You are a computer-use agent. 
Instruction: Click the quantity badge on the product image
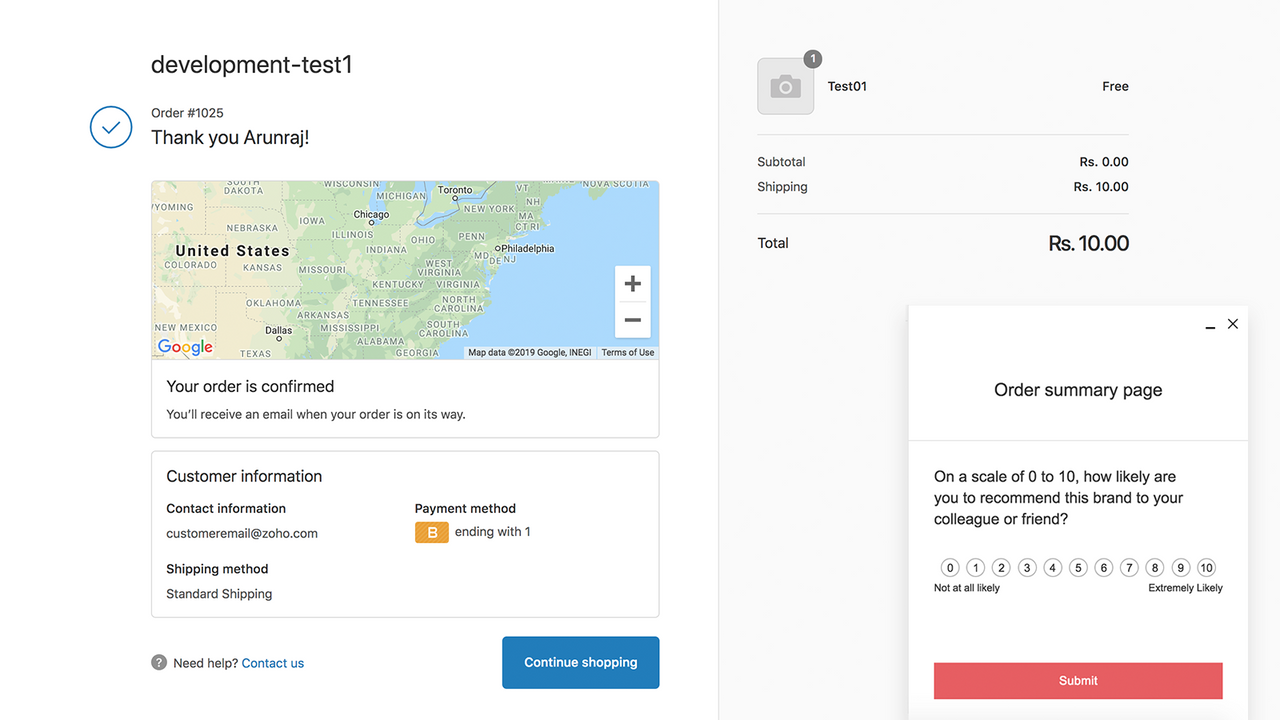point(812,59)
